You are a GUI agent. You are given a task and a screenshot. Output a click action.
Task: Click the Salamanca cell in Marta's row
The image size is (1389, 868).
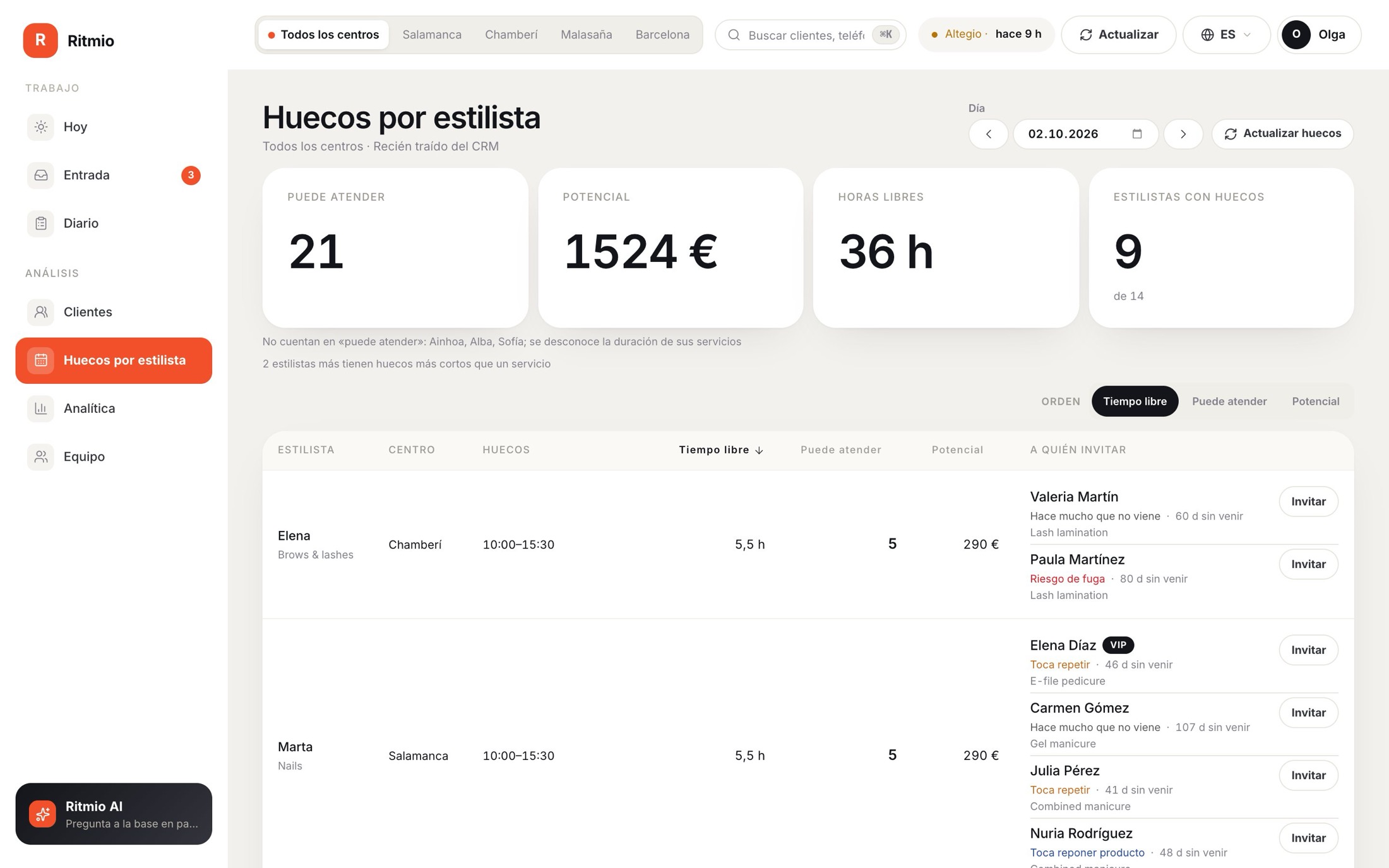click(x=418, y=756)
